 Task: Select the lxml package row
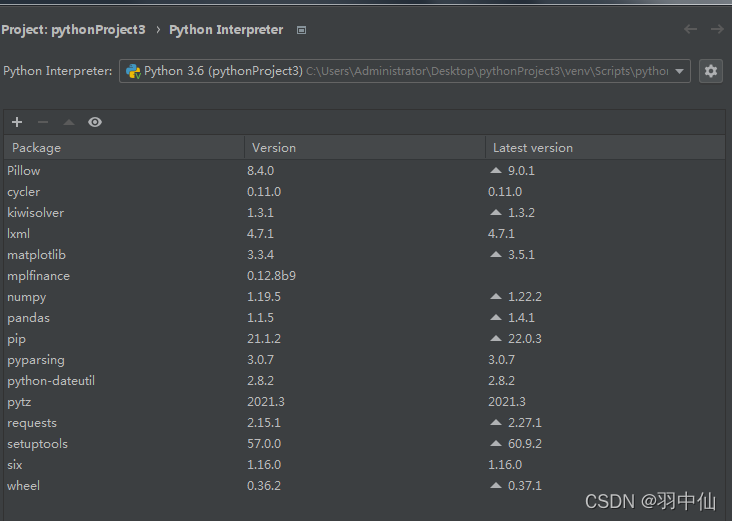click(365, 234)
